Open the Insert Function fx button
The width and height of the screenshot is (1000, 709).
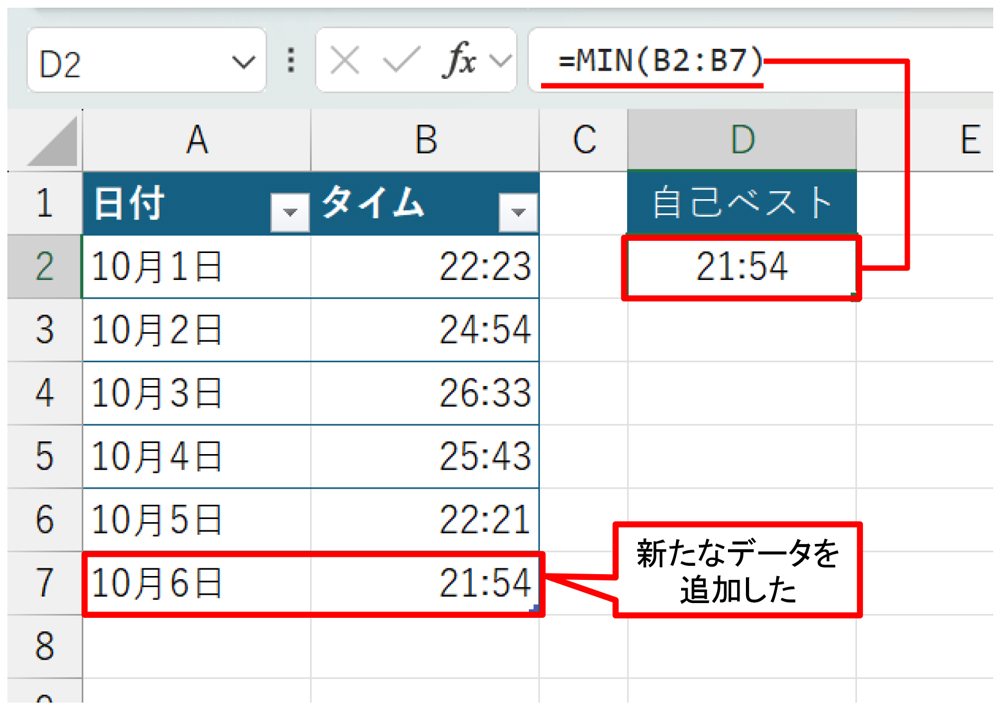click(x=460, y=61)
